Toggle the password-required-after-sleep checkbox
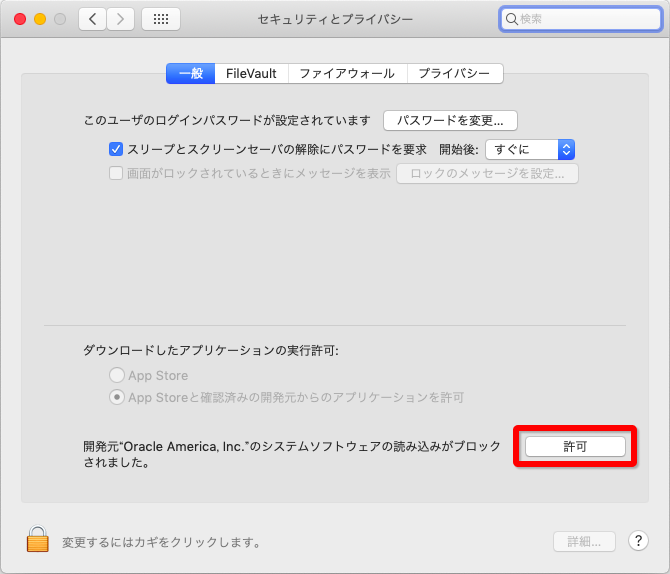Screen dimensions: 670x574 (116, 149)
